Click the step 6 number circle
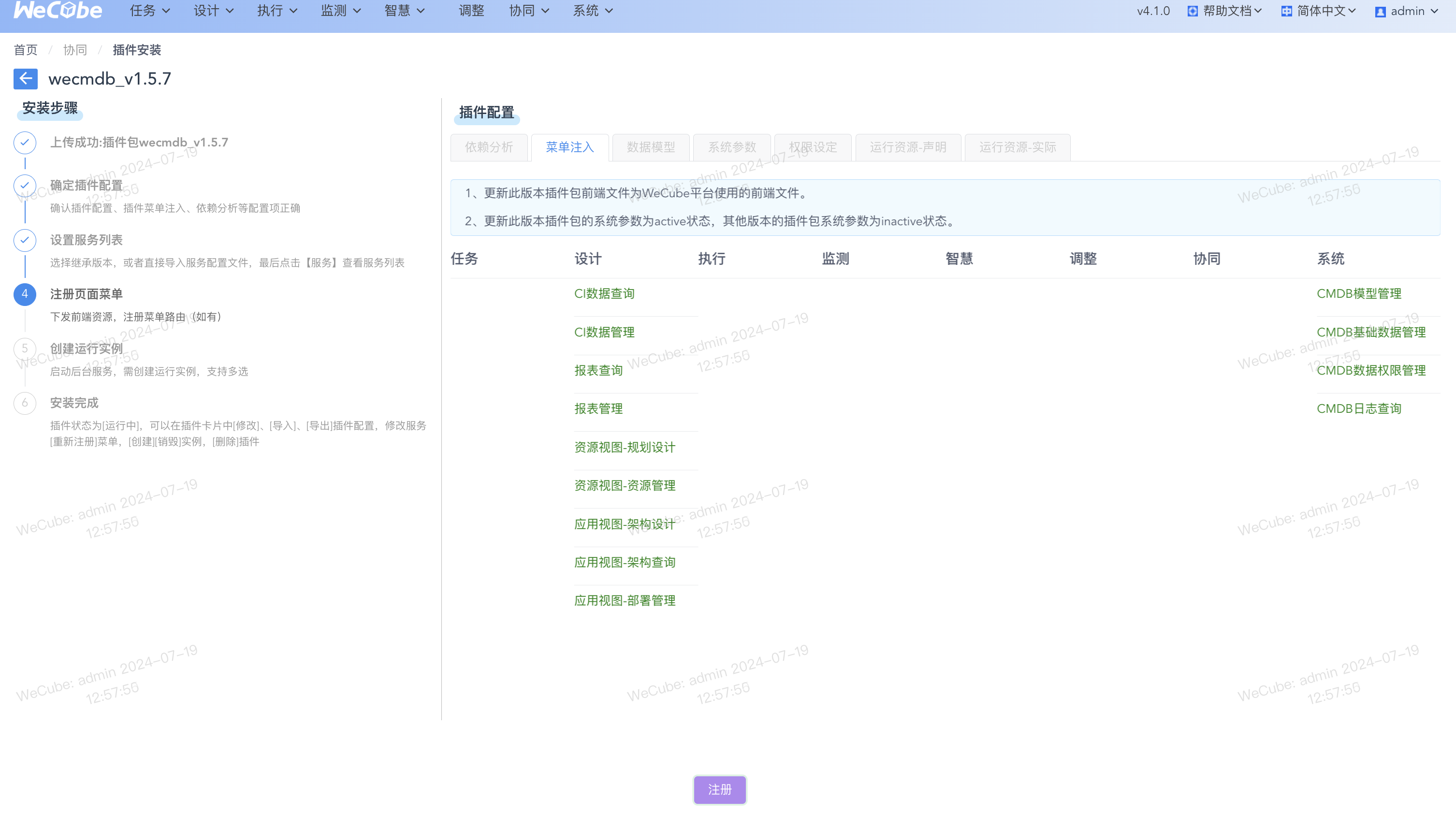 (25, 403)
